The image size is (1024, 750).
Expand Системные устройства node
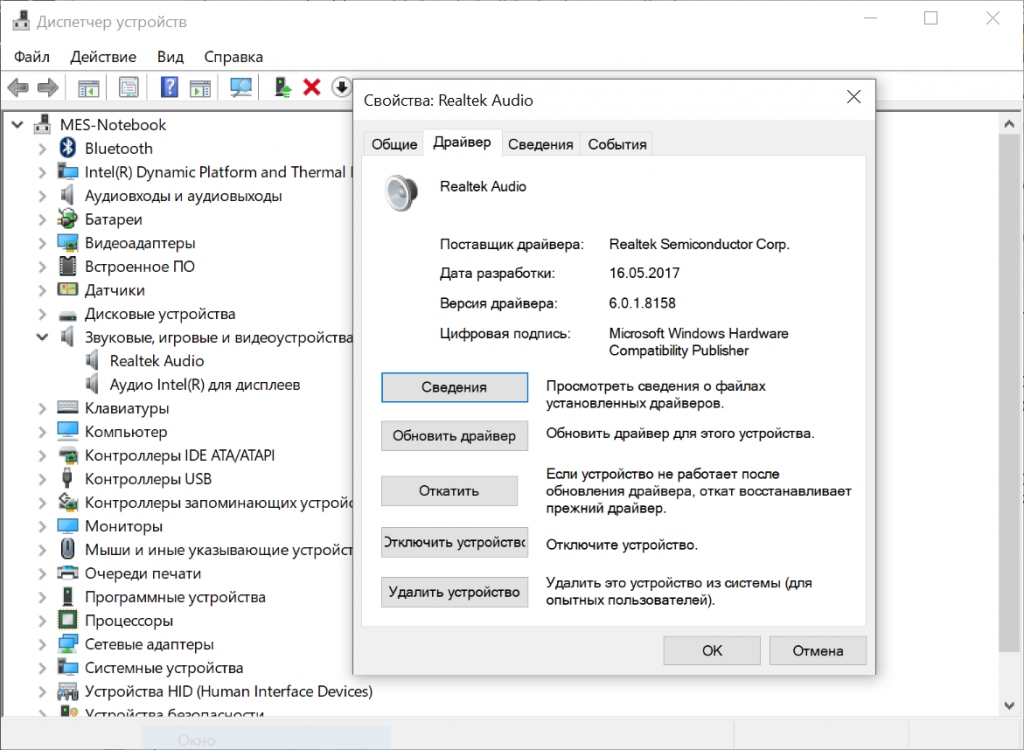point(42,668)
